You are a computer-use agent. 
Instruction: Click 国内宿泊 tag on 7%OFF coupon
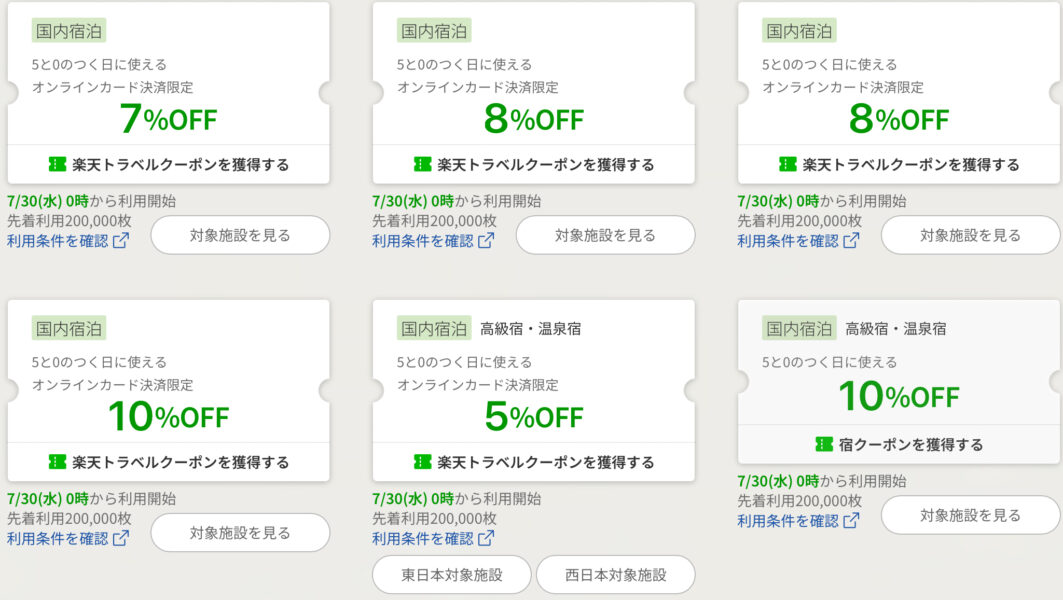point(69,31)
